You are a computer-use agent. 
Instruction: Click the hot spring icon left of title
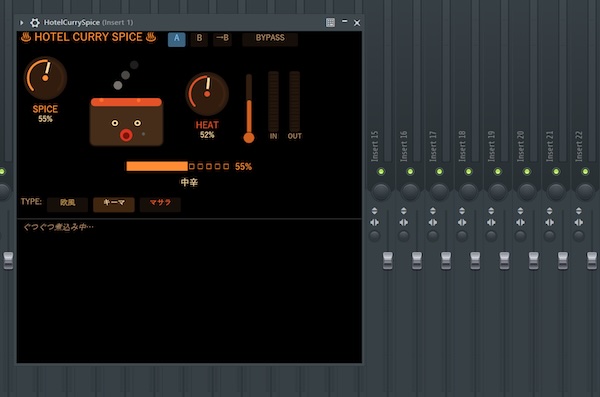click(26, 37)
